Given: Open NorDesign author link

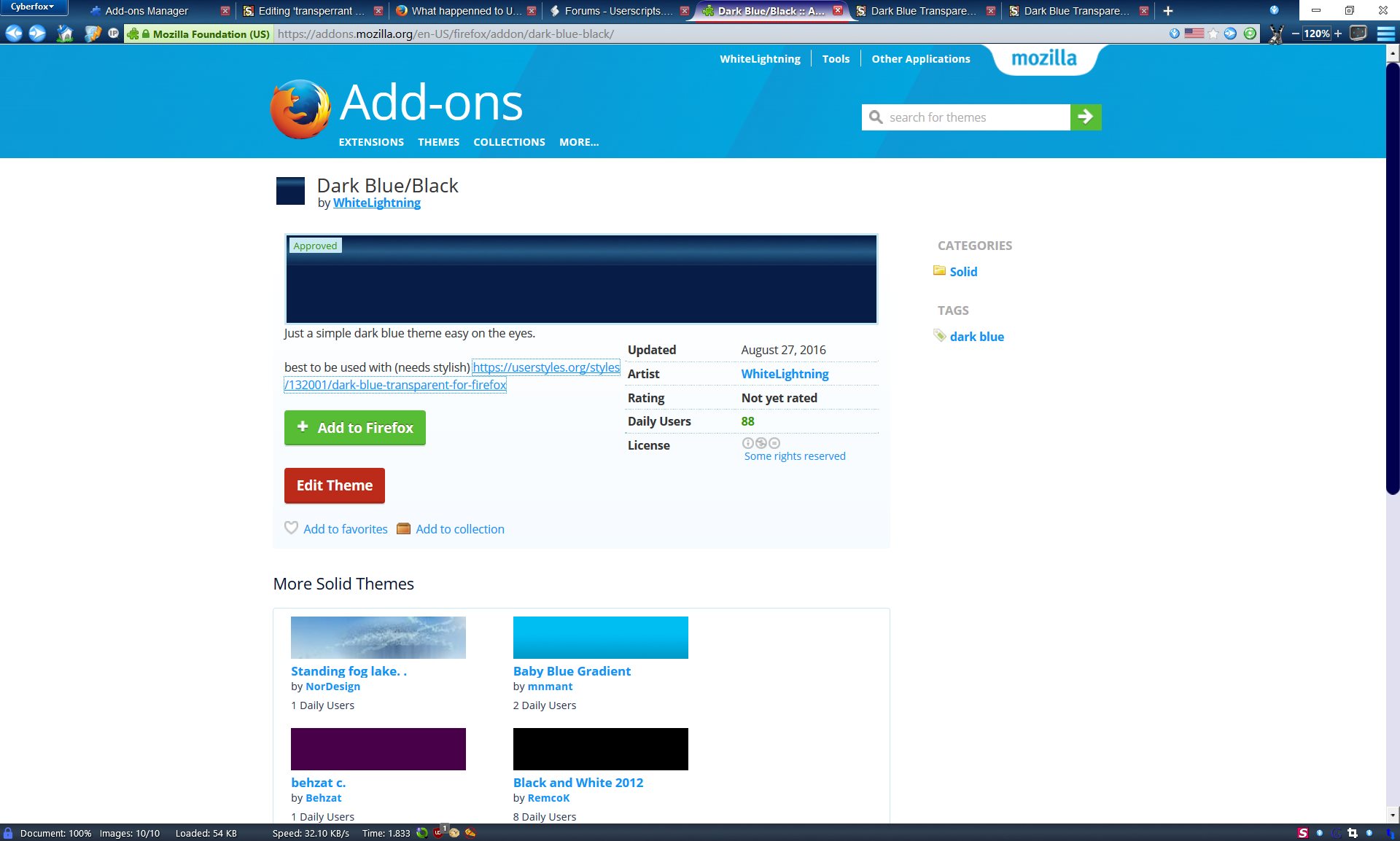Looking at the screenshot, I should coord(332,687).
